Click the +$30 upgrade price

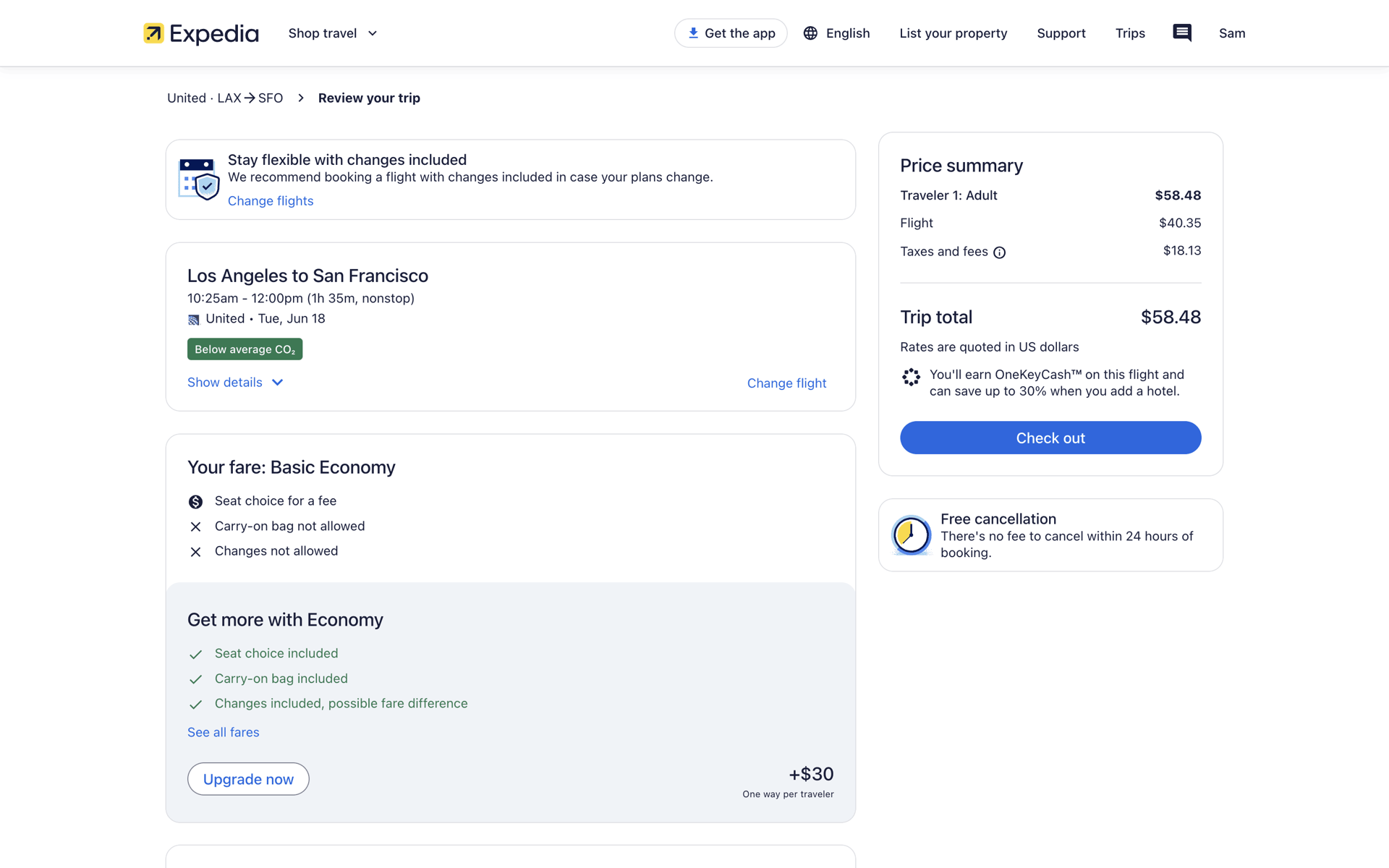click(811, 774)
